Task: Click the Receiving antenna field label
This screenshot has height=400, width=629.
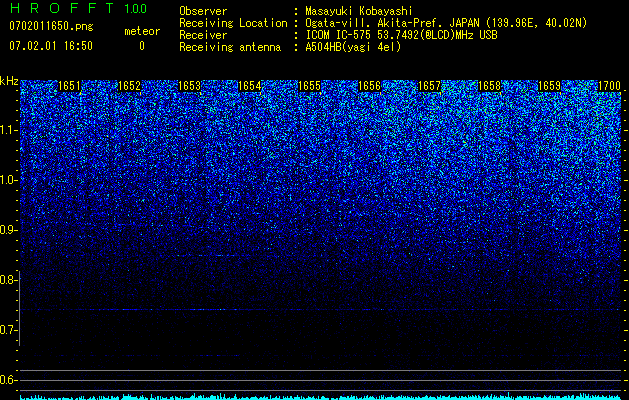Action: pos(230,47)
